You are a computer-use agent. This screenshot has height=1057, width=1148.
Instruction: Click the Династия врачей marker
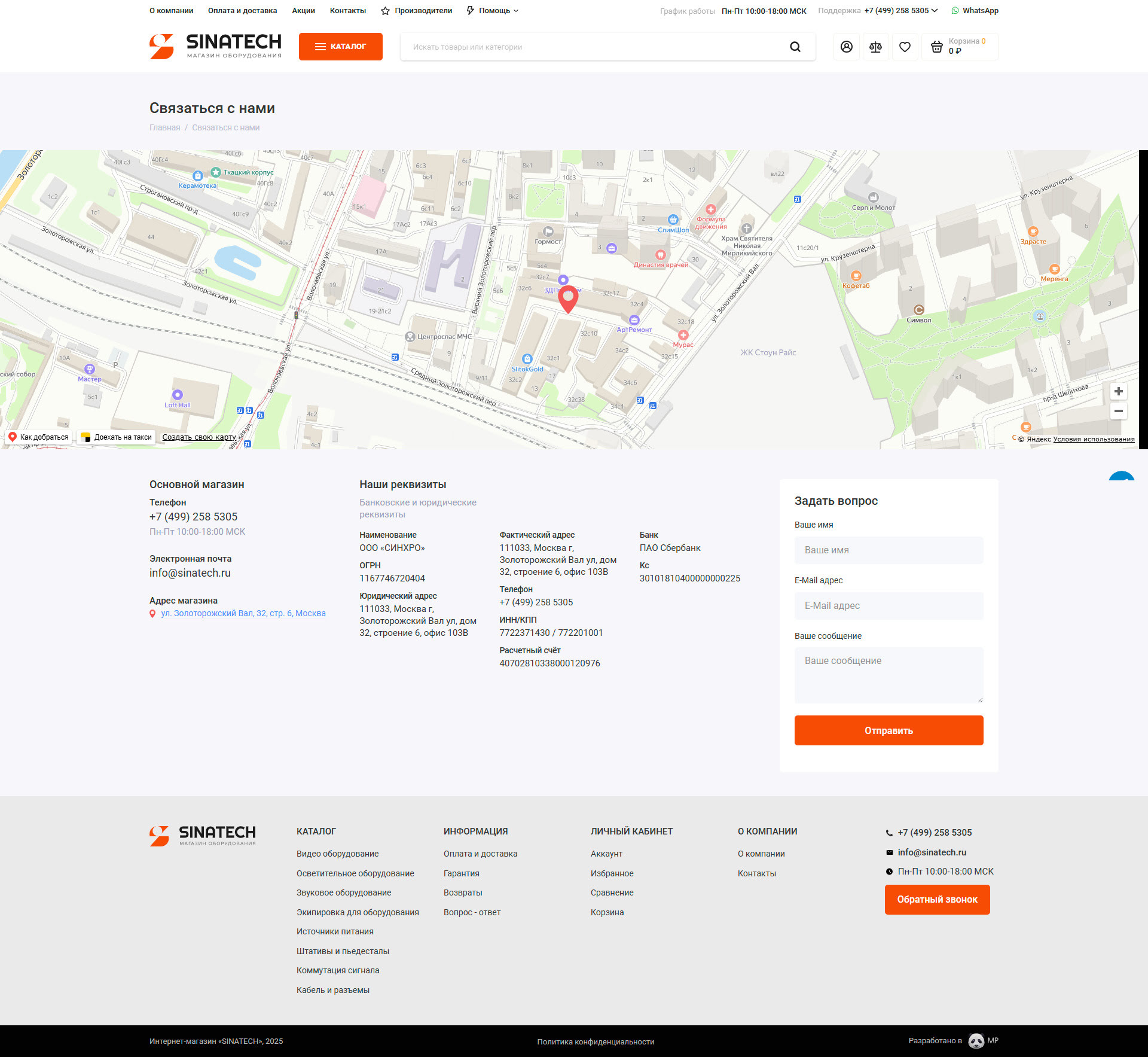click(661, 255)
